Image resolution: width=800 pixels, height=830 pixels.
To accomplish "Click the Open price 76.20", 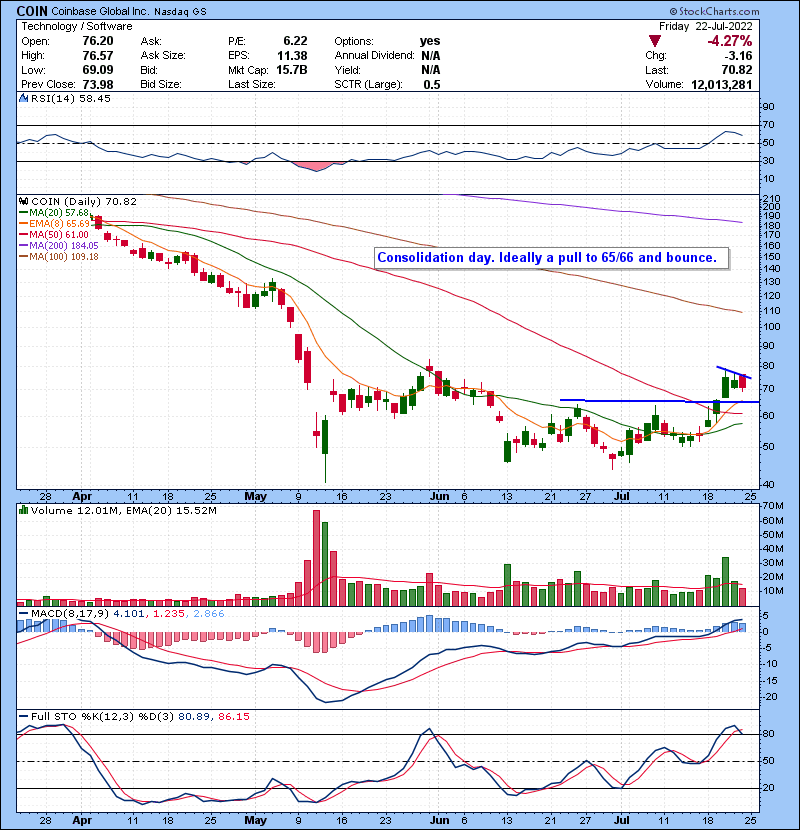I will coord(98,41).
